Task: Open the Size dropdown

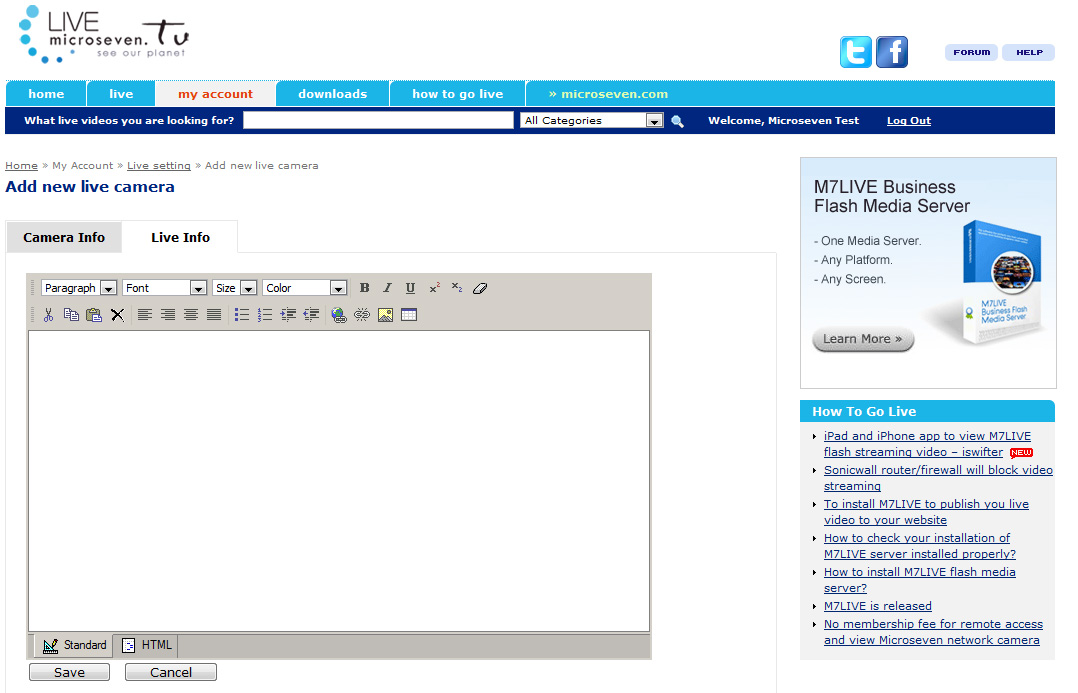Action: (234, 288)
